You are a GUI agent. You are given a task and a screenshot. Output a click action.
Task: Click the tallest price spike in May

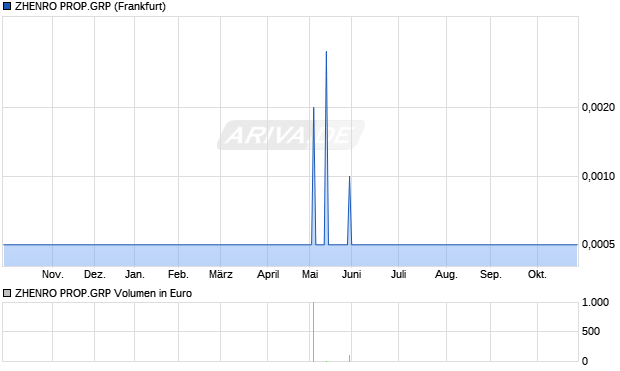(x=326, y=147)
